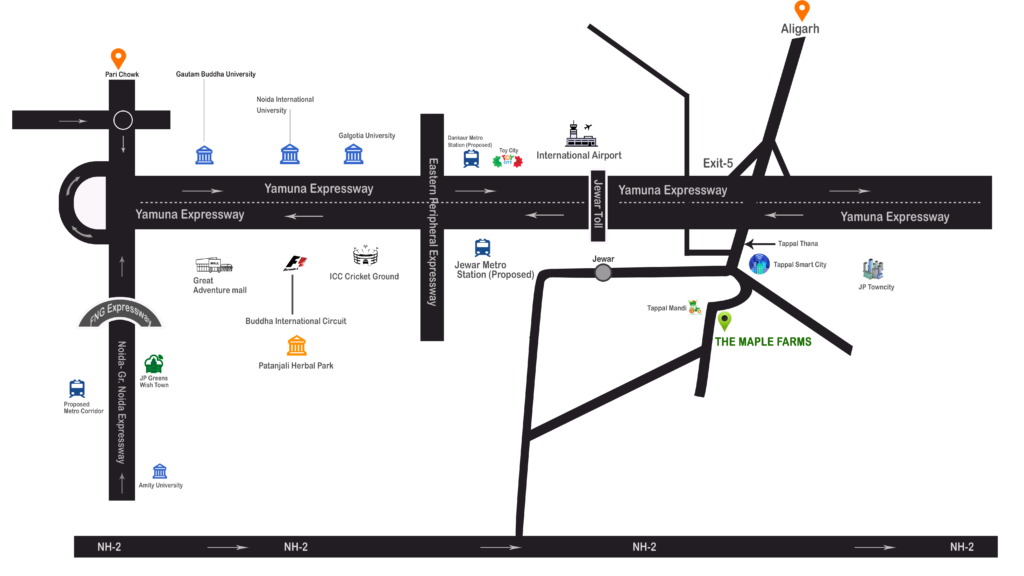Click the Exit-5 label

[x=717, y=162]
